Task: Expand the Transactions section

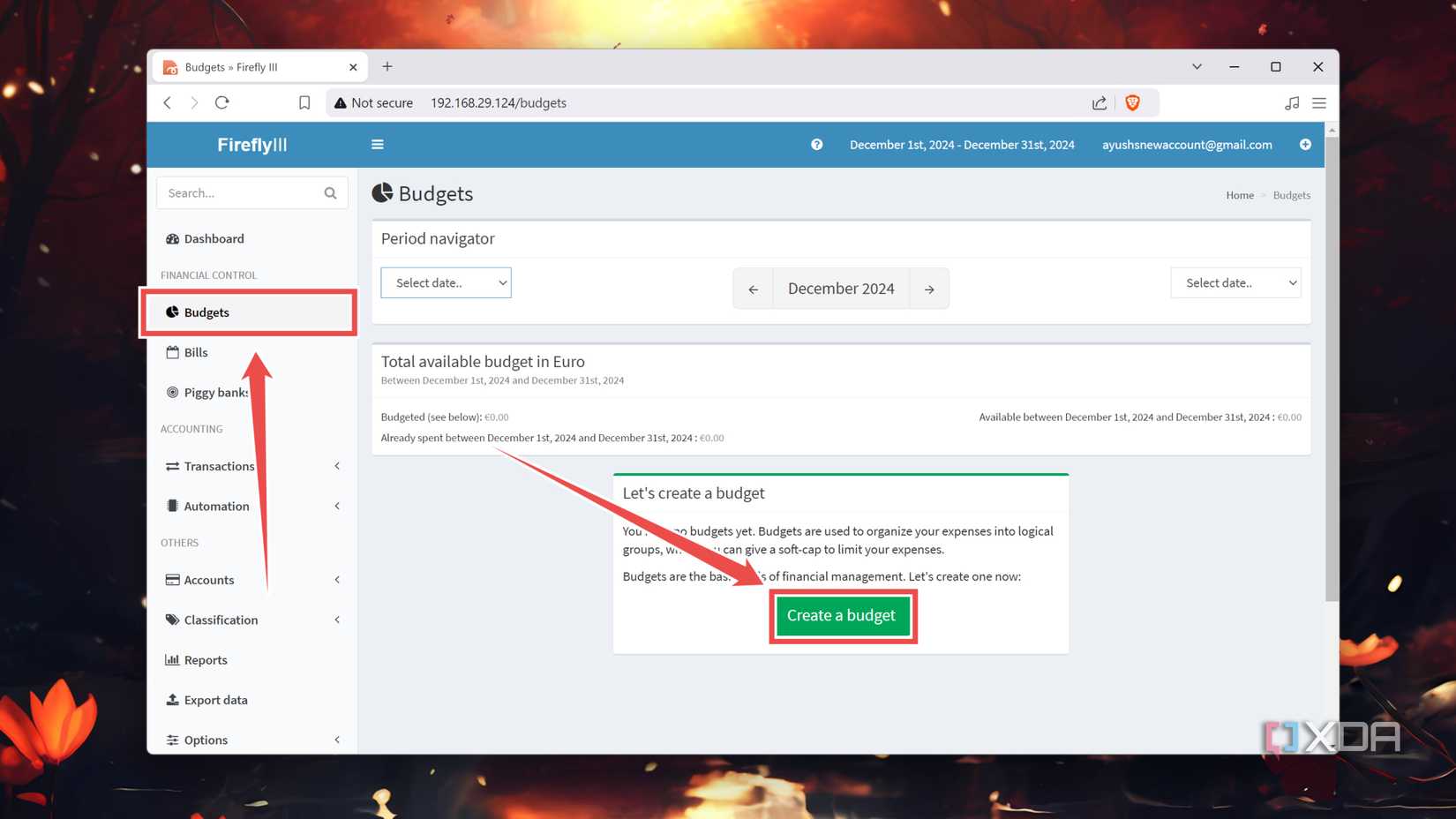Action: coord(336,466)
